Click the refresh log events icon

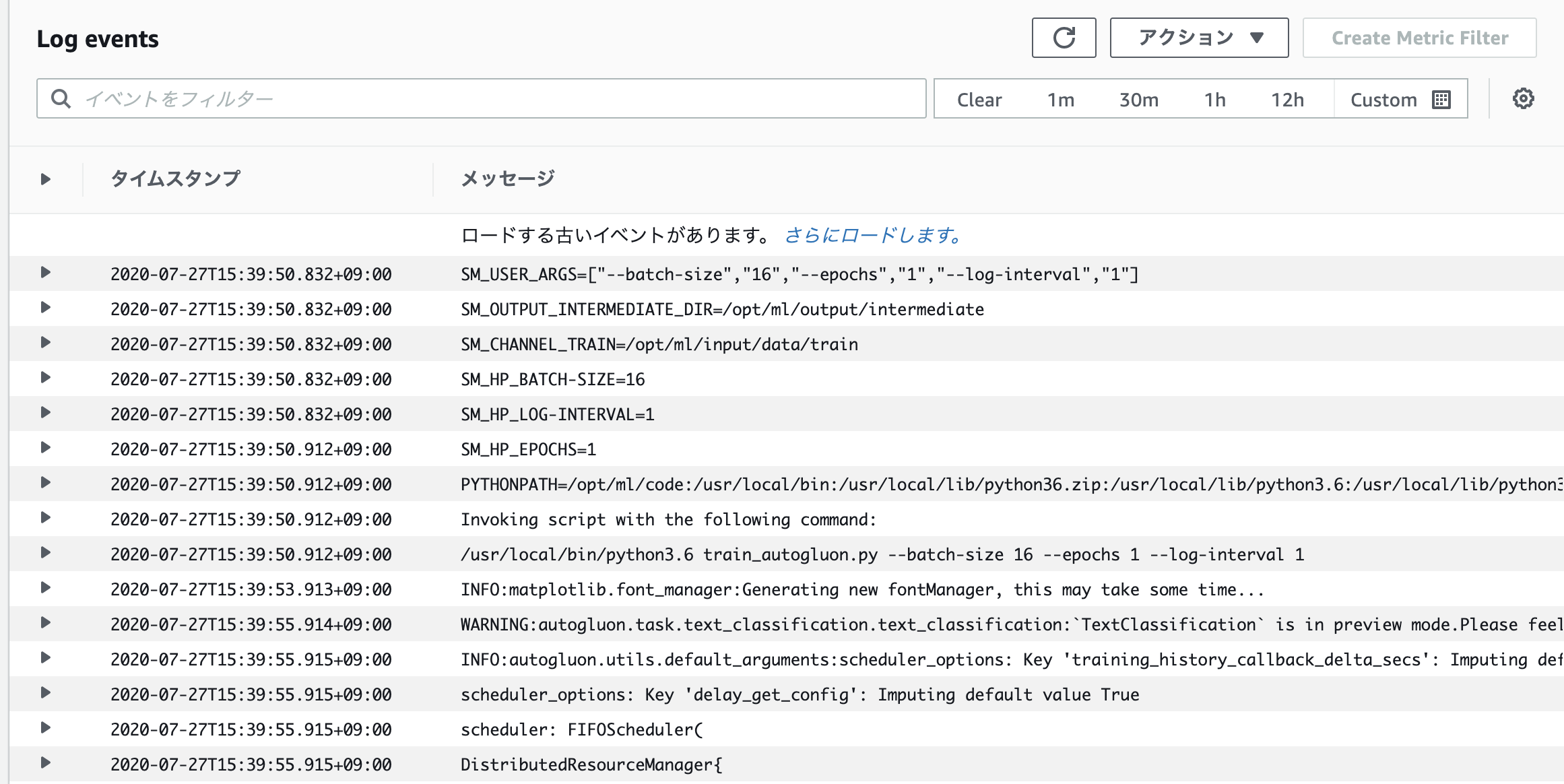[1064, 38]
